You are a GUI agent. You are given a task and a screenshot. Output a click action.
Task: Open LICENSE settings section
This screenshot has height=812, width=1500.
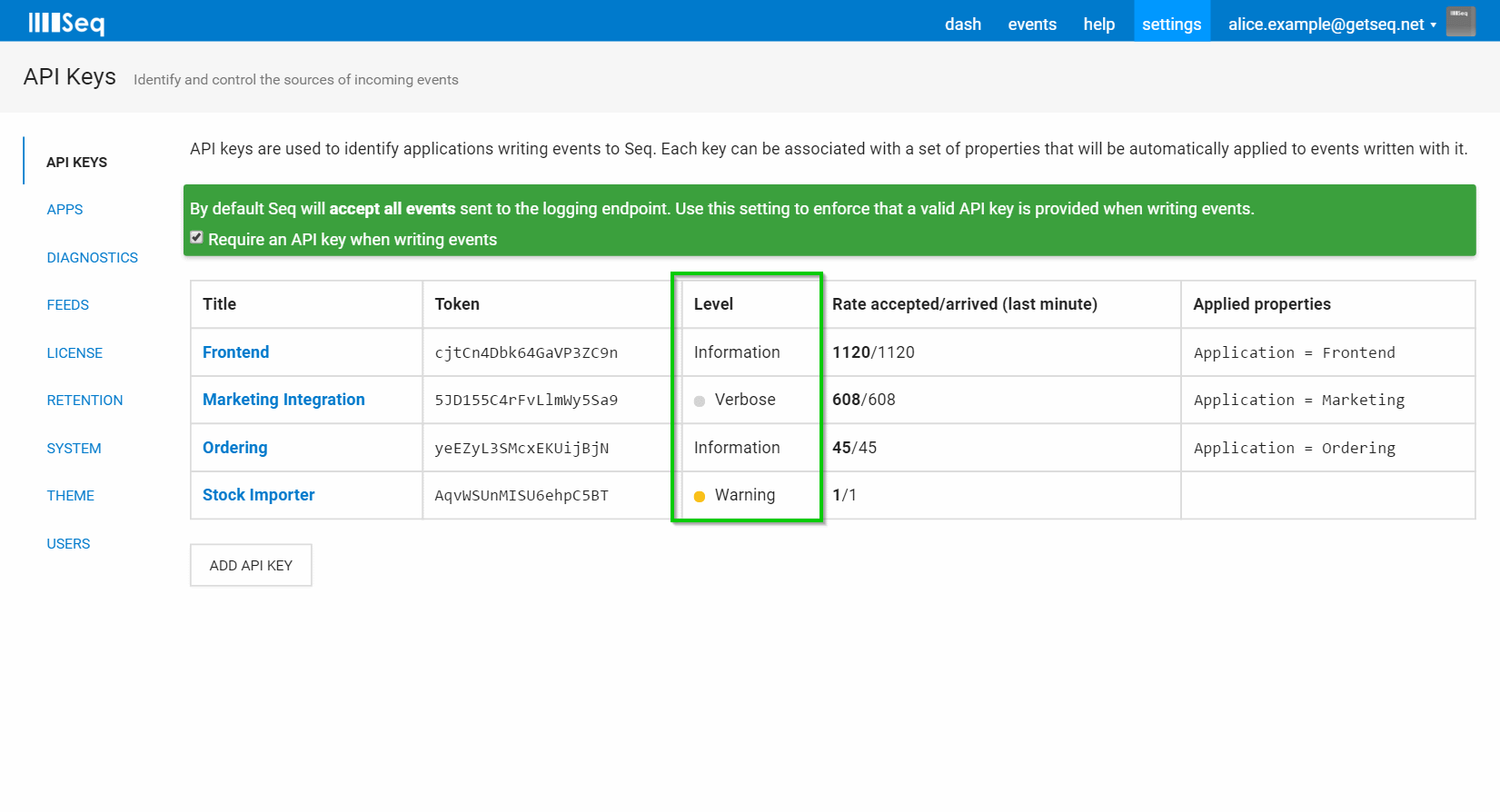click(75, 352)
